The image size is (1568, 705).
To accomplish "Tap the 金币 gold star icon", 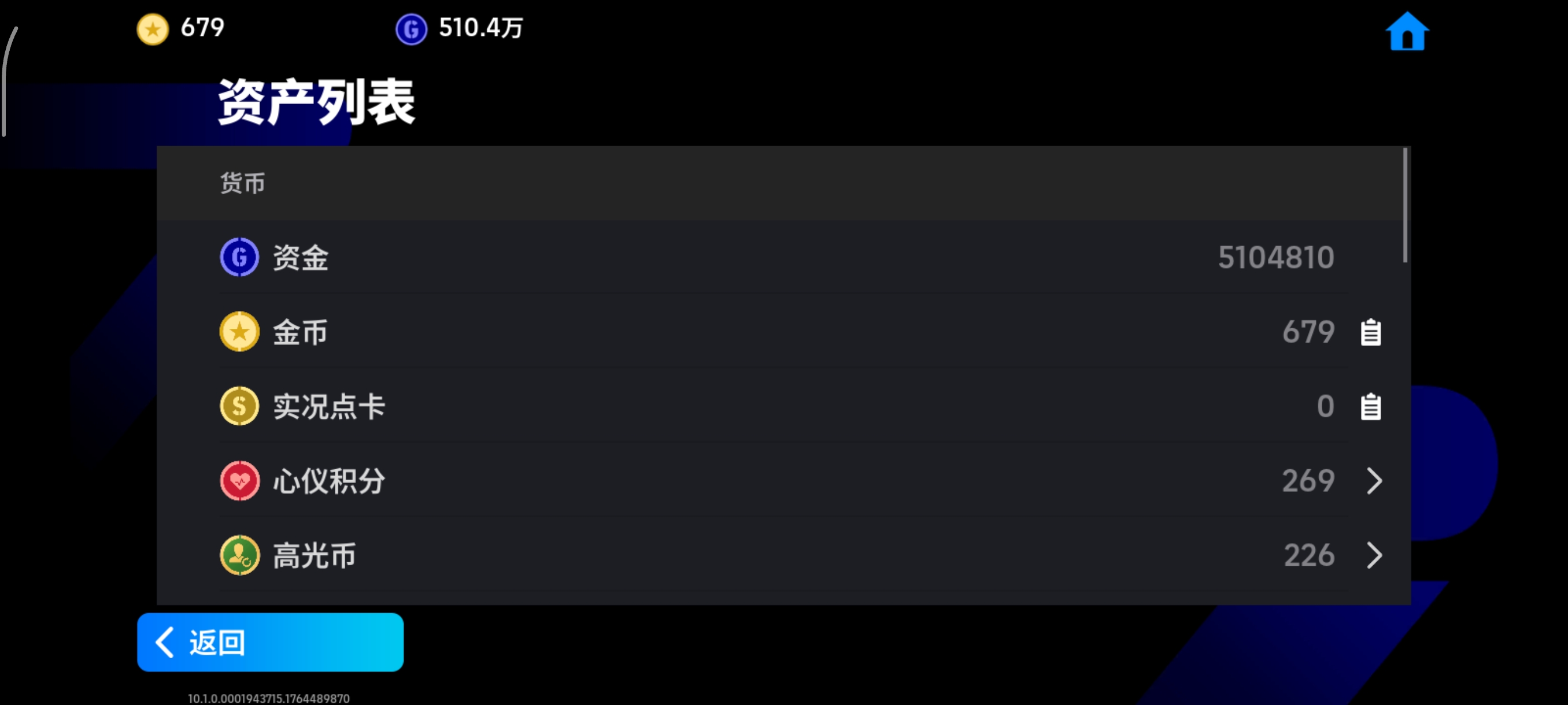I will [239, 332].
